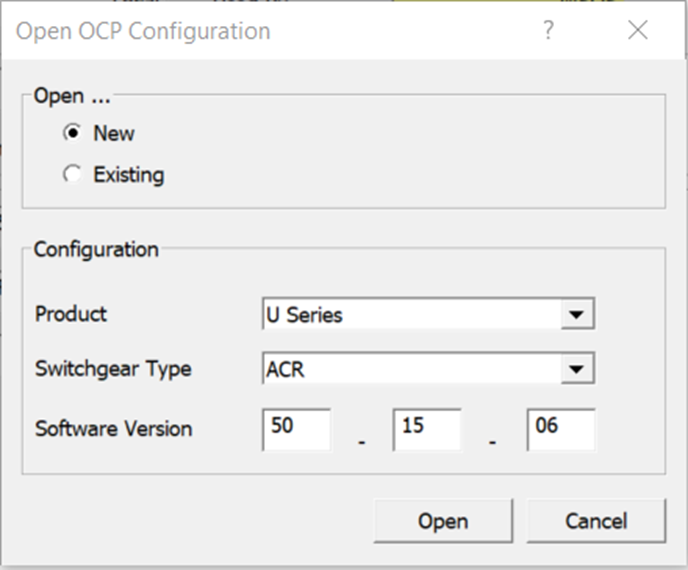Cancel the configuration dialog
688x570 pixels.
[x=596, y=521]
